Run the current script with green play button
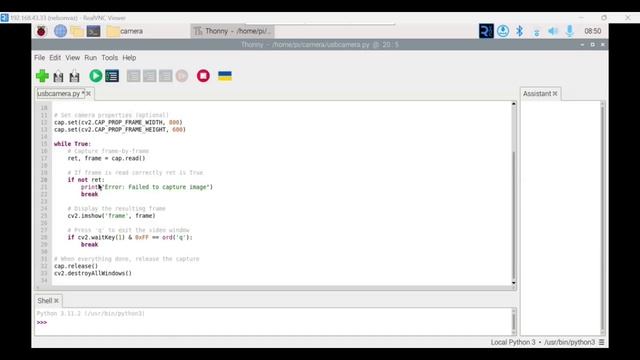This screenshot has height=360, width=640. 96,76
